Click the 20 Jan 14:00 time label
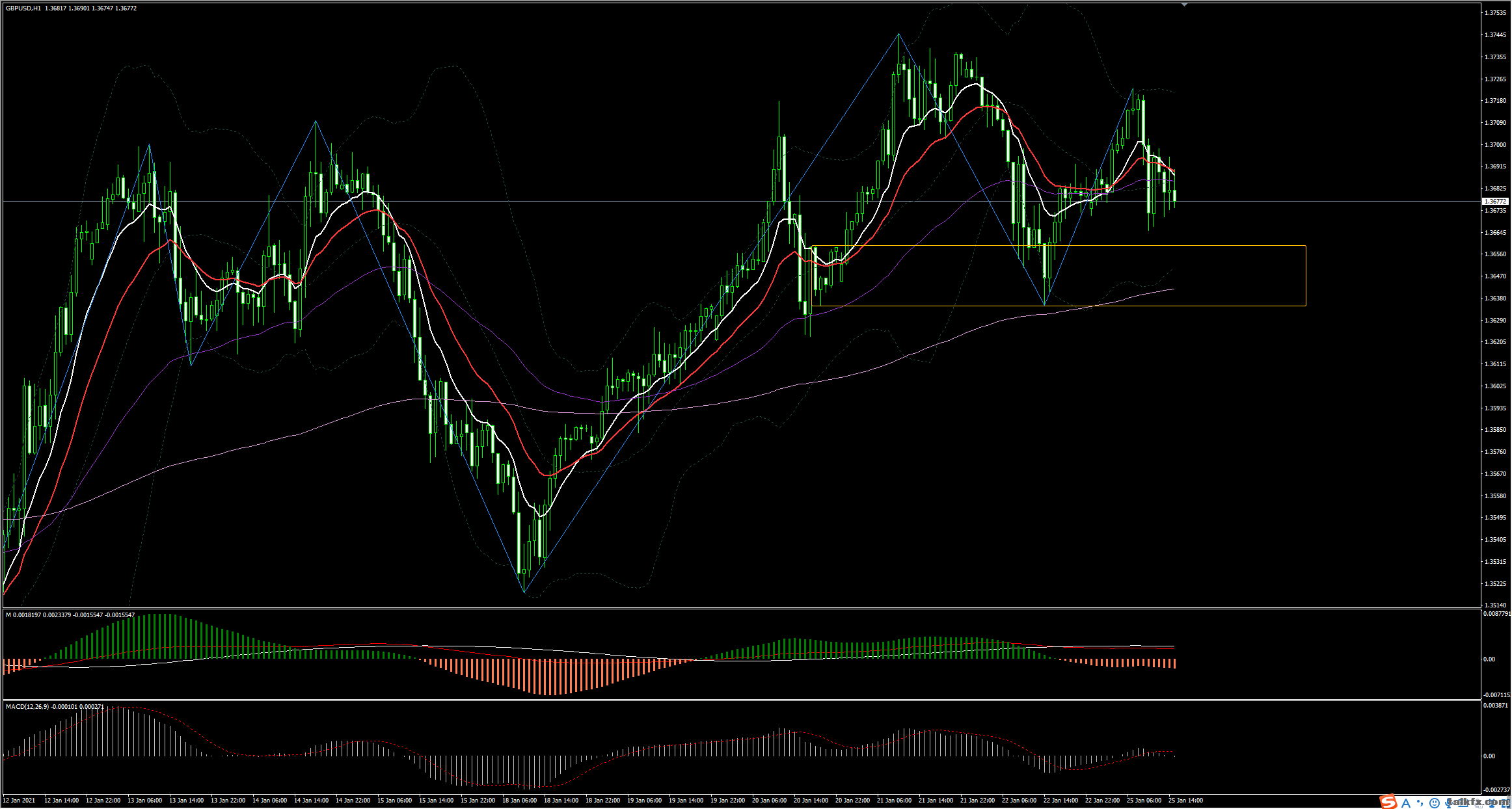 [x=811, y=800]
